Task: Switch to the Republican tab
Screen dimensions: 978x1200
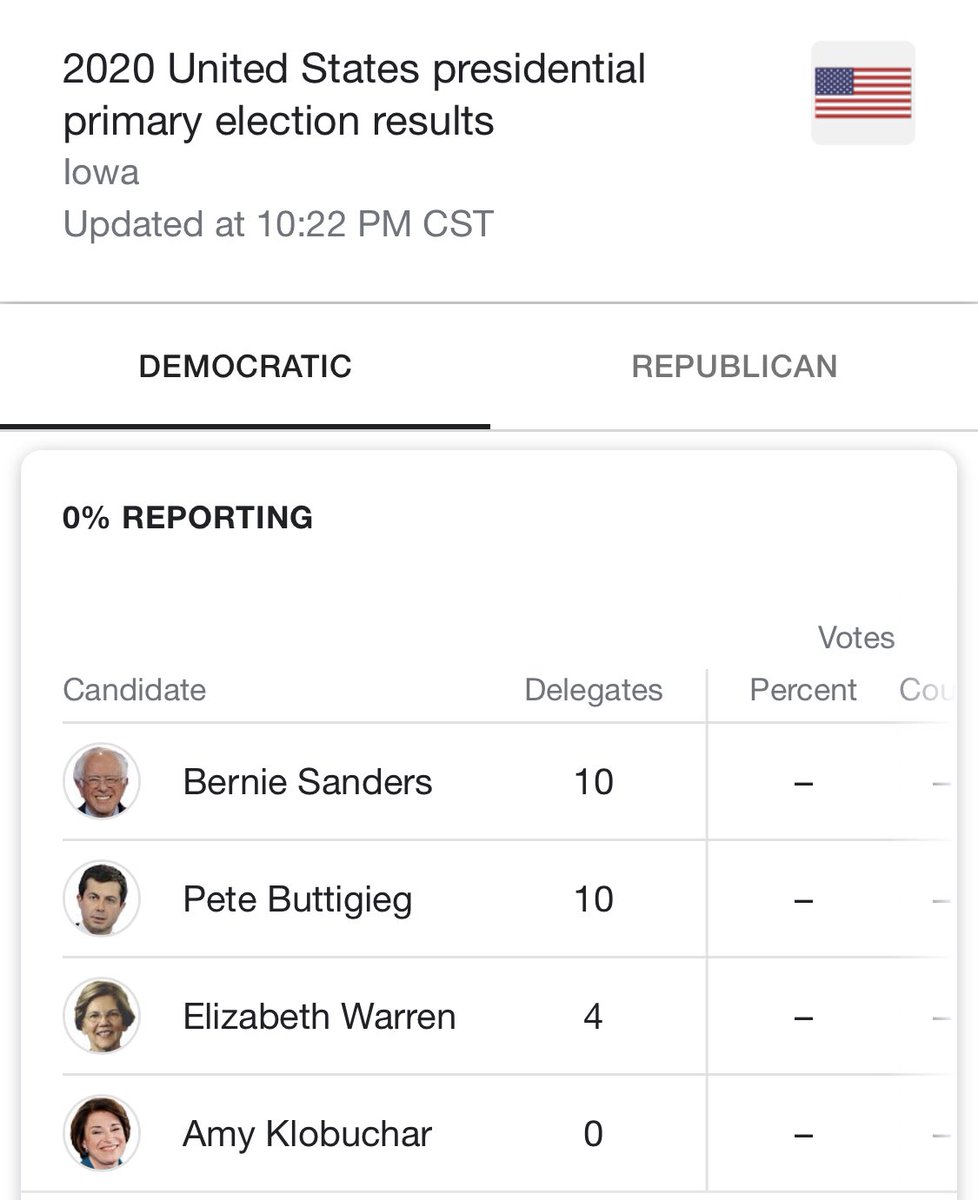Action: tap(734, 366)
